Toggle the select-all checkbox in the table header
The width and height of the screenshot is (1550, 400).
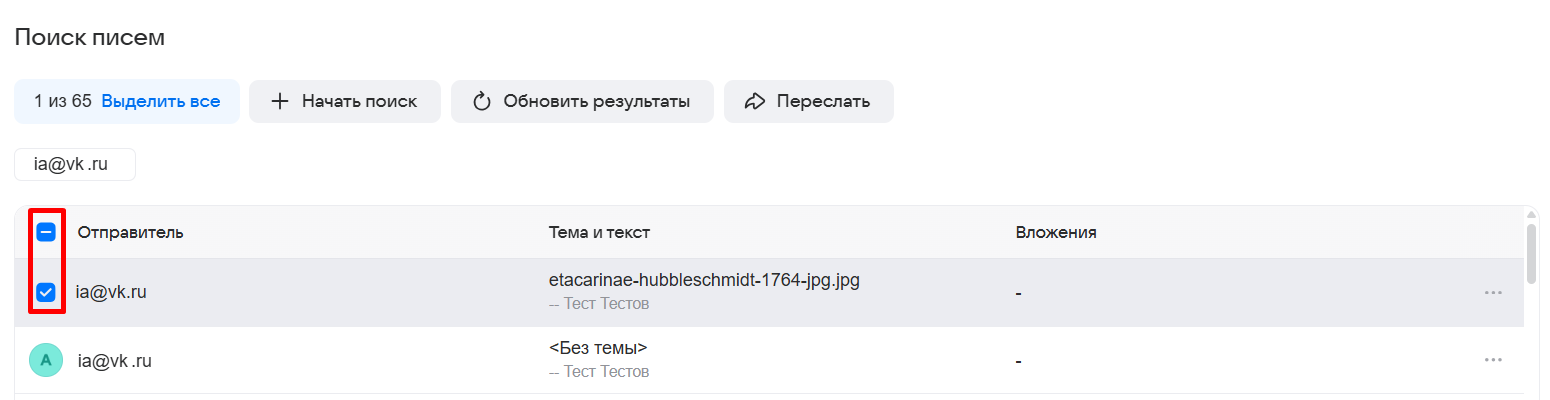click(46, 232)
